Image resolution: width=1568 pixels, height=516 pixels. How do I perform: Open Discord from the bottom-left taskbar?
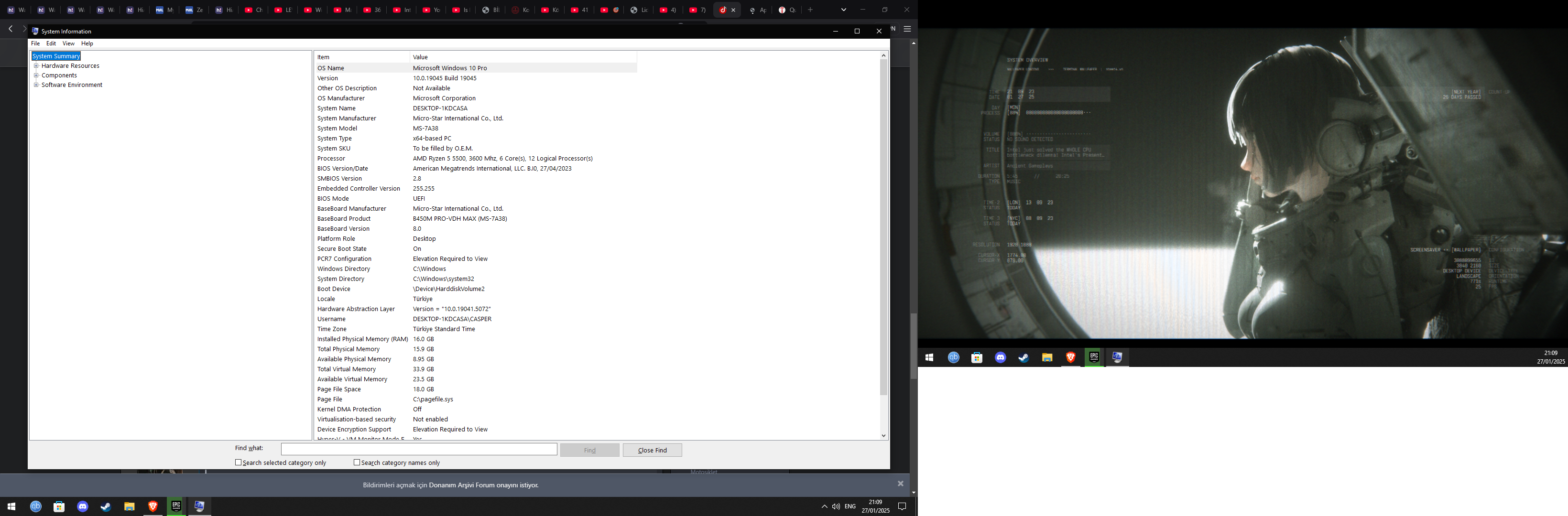[83, 506]
